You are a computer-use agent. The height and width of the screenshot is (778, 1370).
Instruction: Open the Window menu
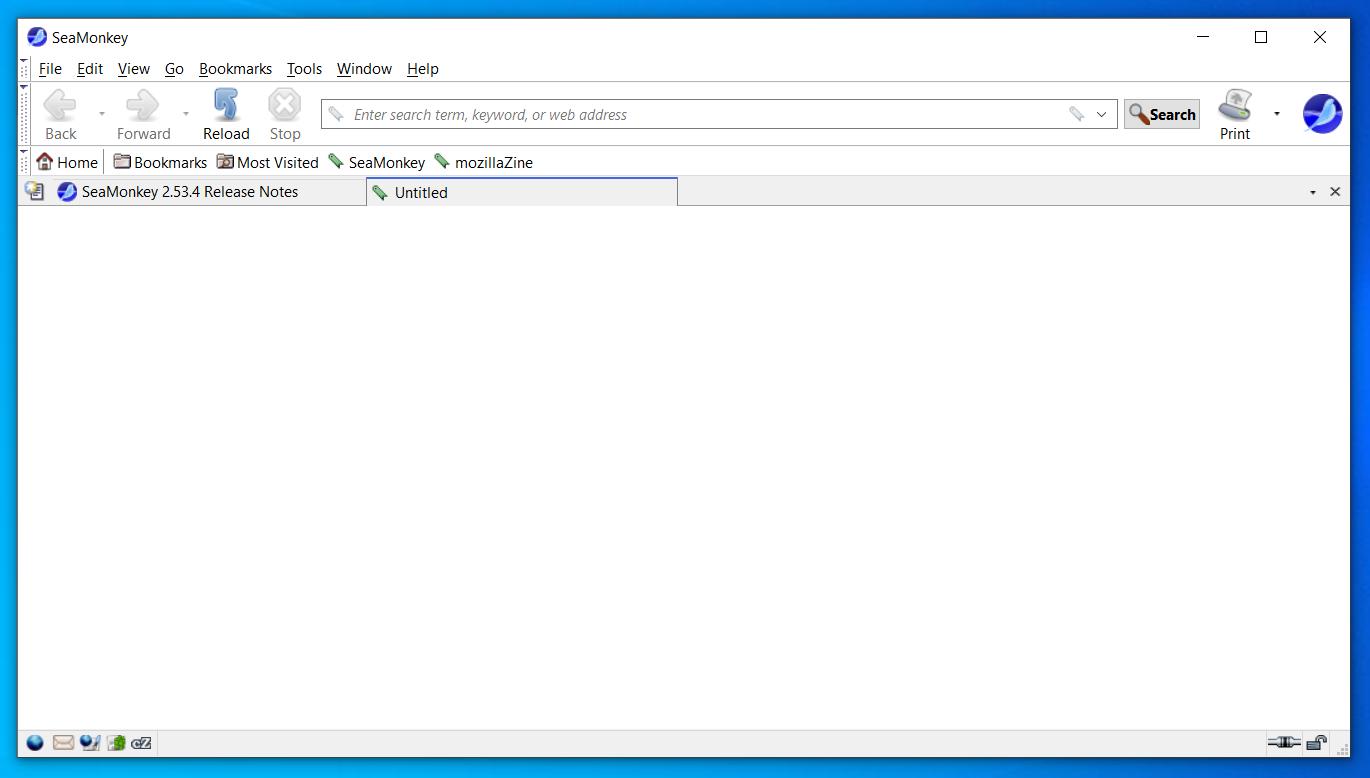pos(364,69)
